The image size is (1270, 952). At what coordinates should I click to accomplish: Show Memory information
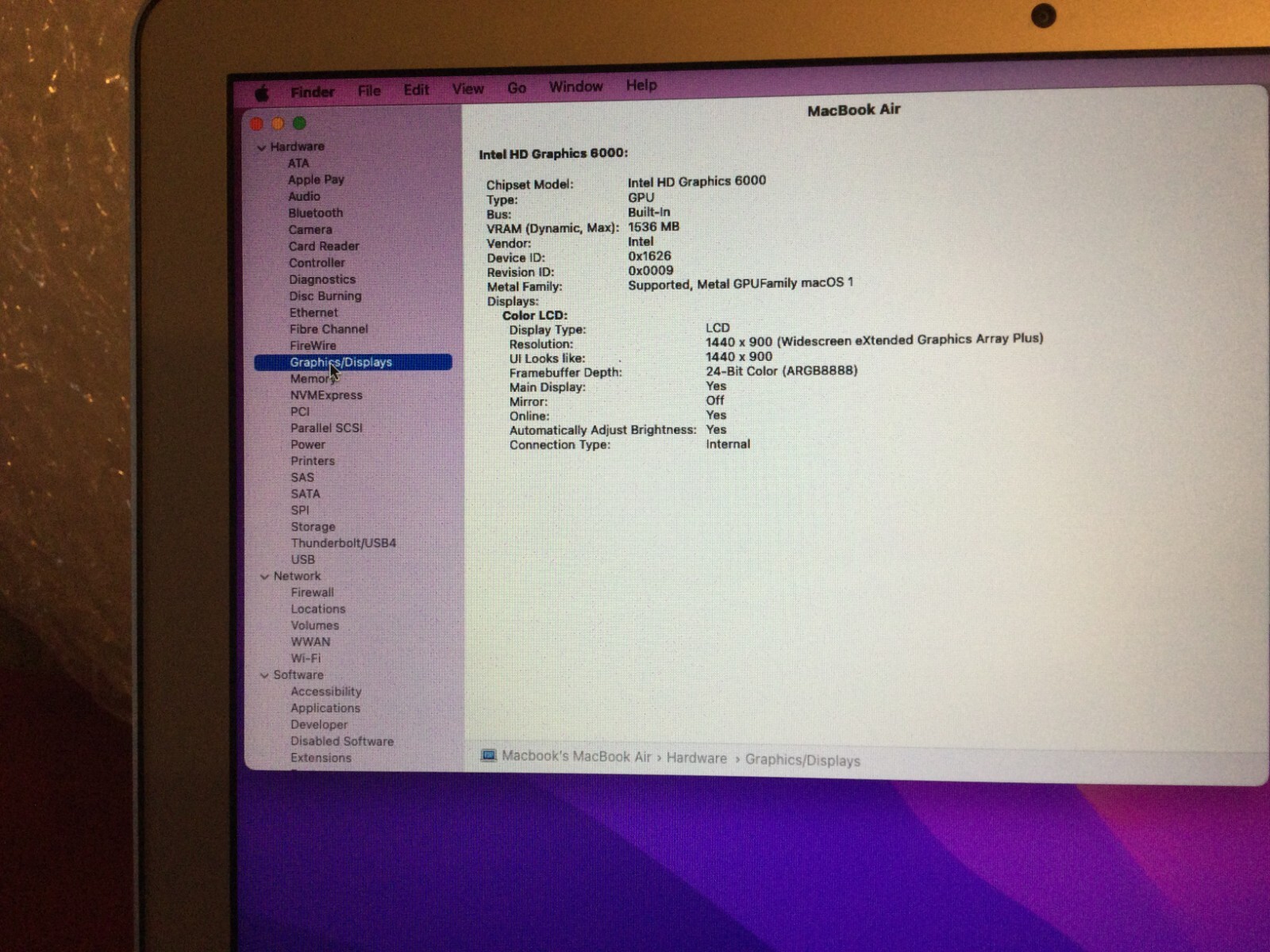pyautogui.click(x=312, y=379)
